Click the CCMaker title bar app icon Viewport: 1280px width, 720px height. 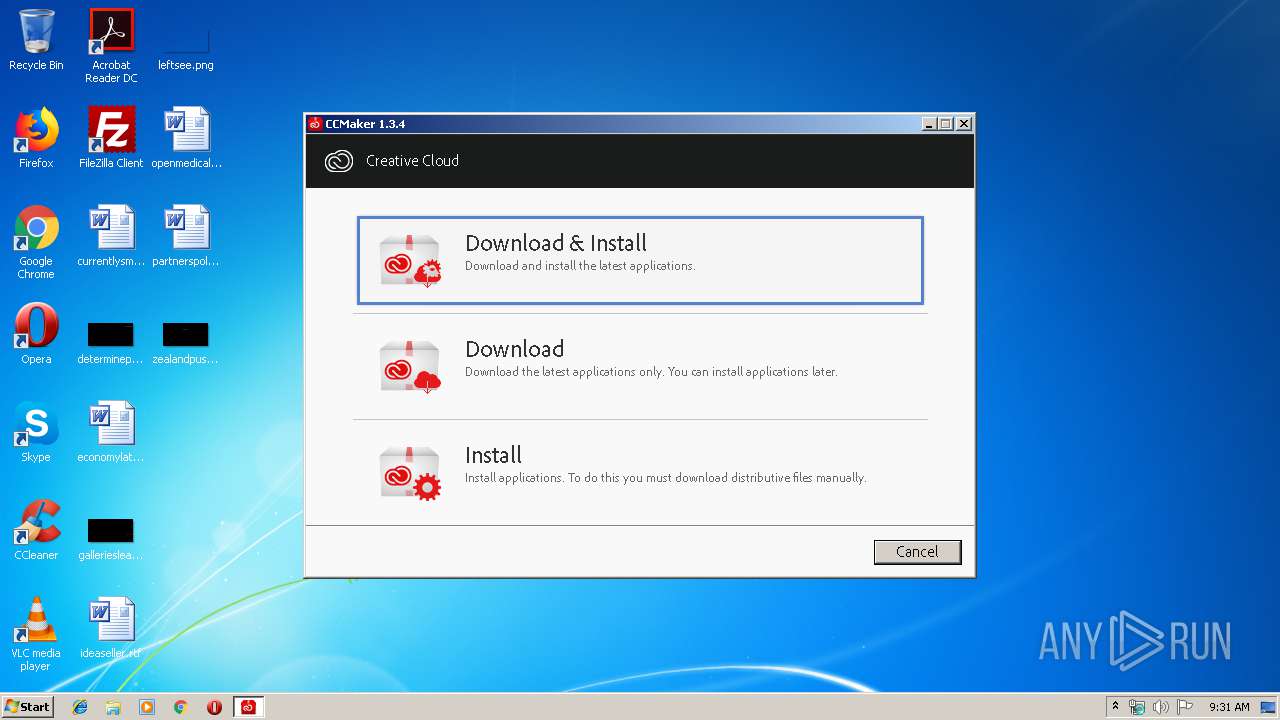pyautogui.click(x=315, y=124)
